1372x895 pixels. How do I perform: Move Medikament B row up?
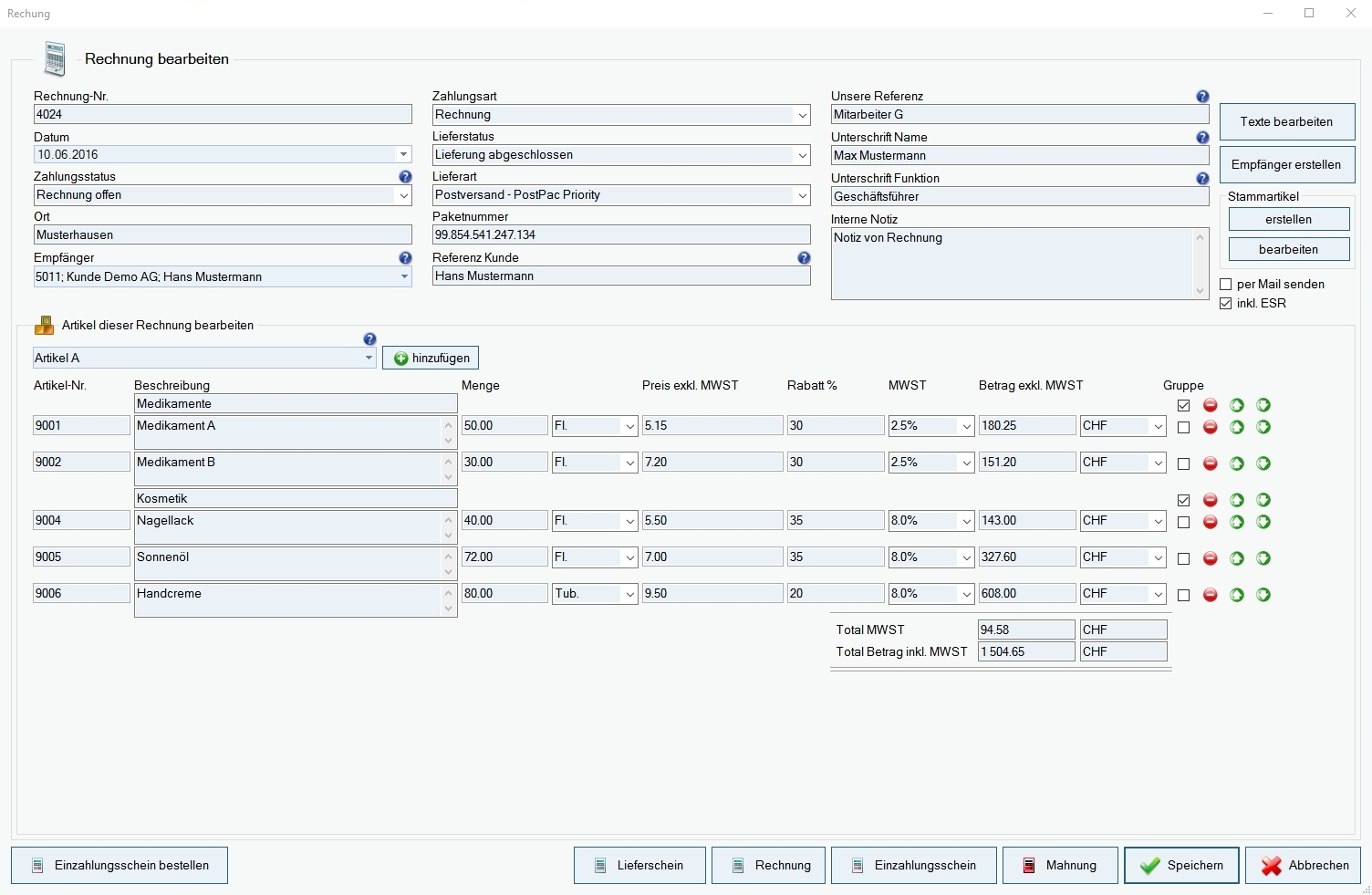1237,463
